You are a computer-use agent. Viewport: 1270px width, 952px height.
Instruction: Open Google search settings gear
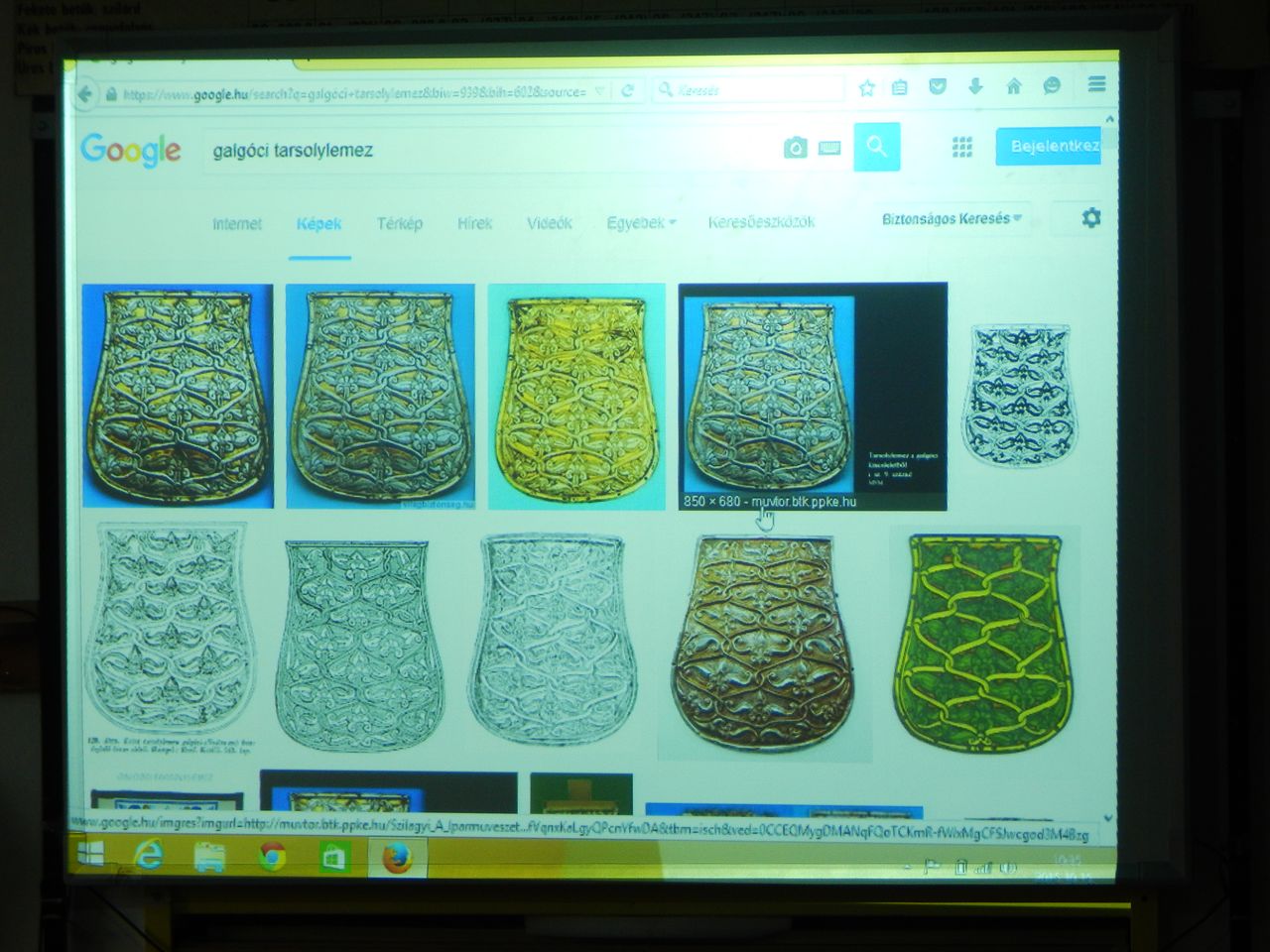(1091, 217)
